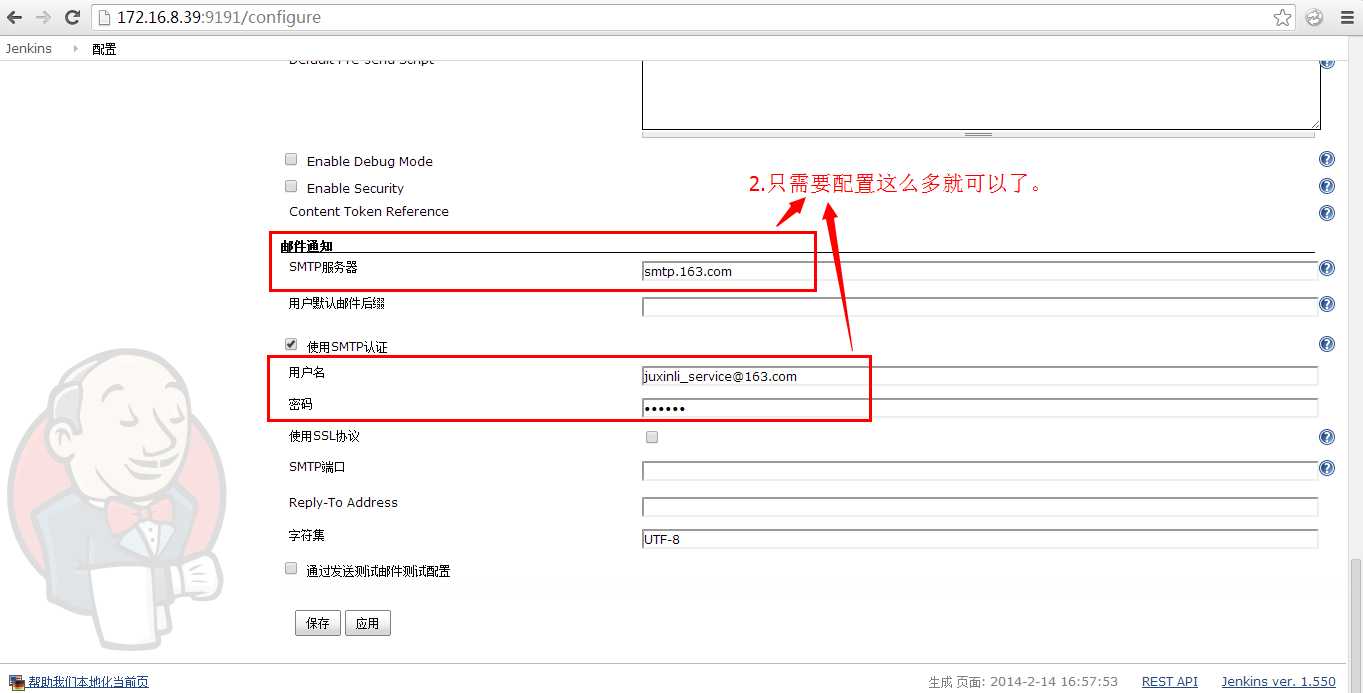Image resolution: width=1363 pixels, height=693 pixels.
Task: Open help for 使用SSL协议 option
Action: (1327, 437)
